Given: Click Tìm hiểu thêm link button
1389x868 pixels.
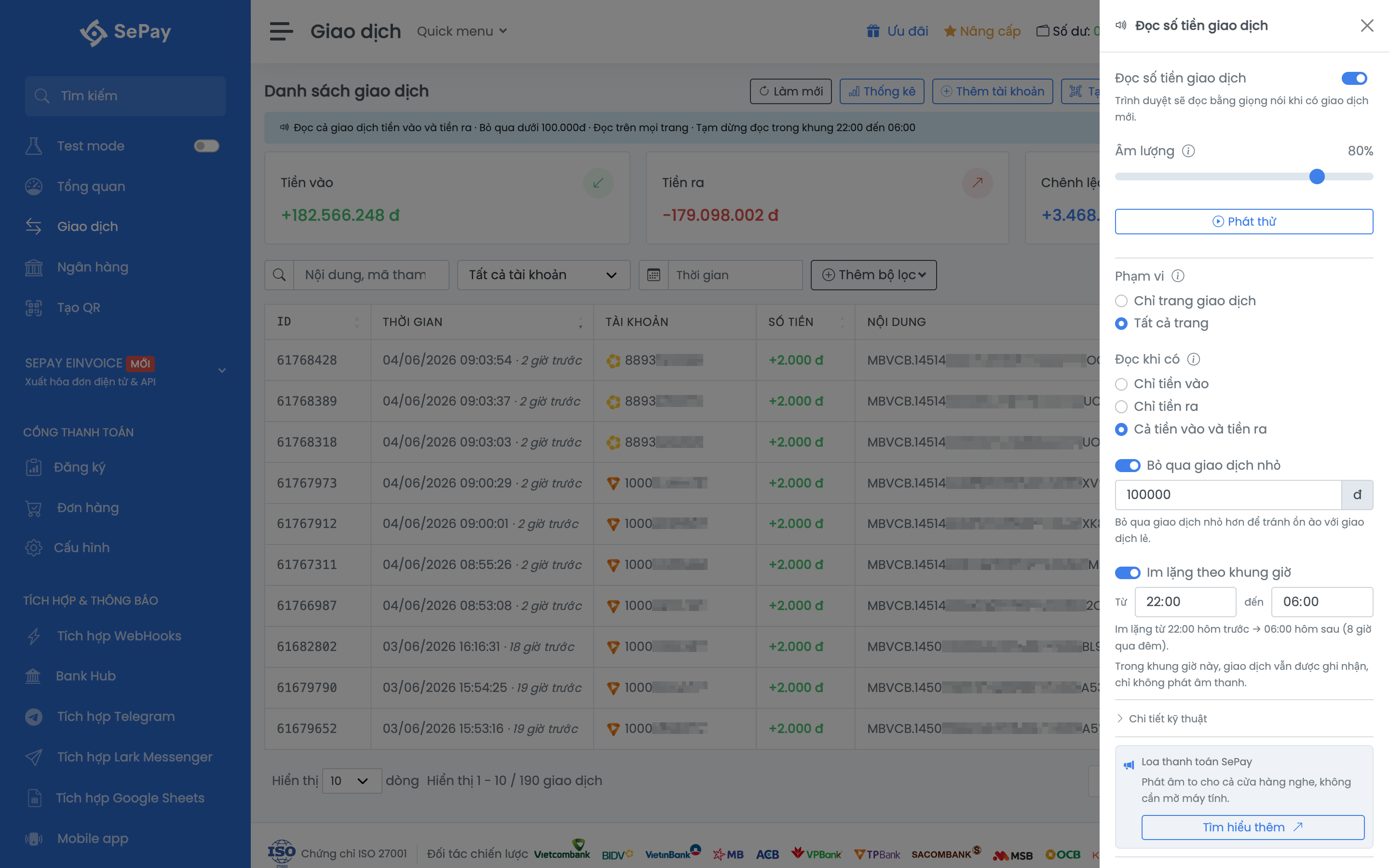Looking at the screenshot, I should coord(1253,827).
